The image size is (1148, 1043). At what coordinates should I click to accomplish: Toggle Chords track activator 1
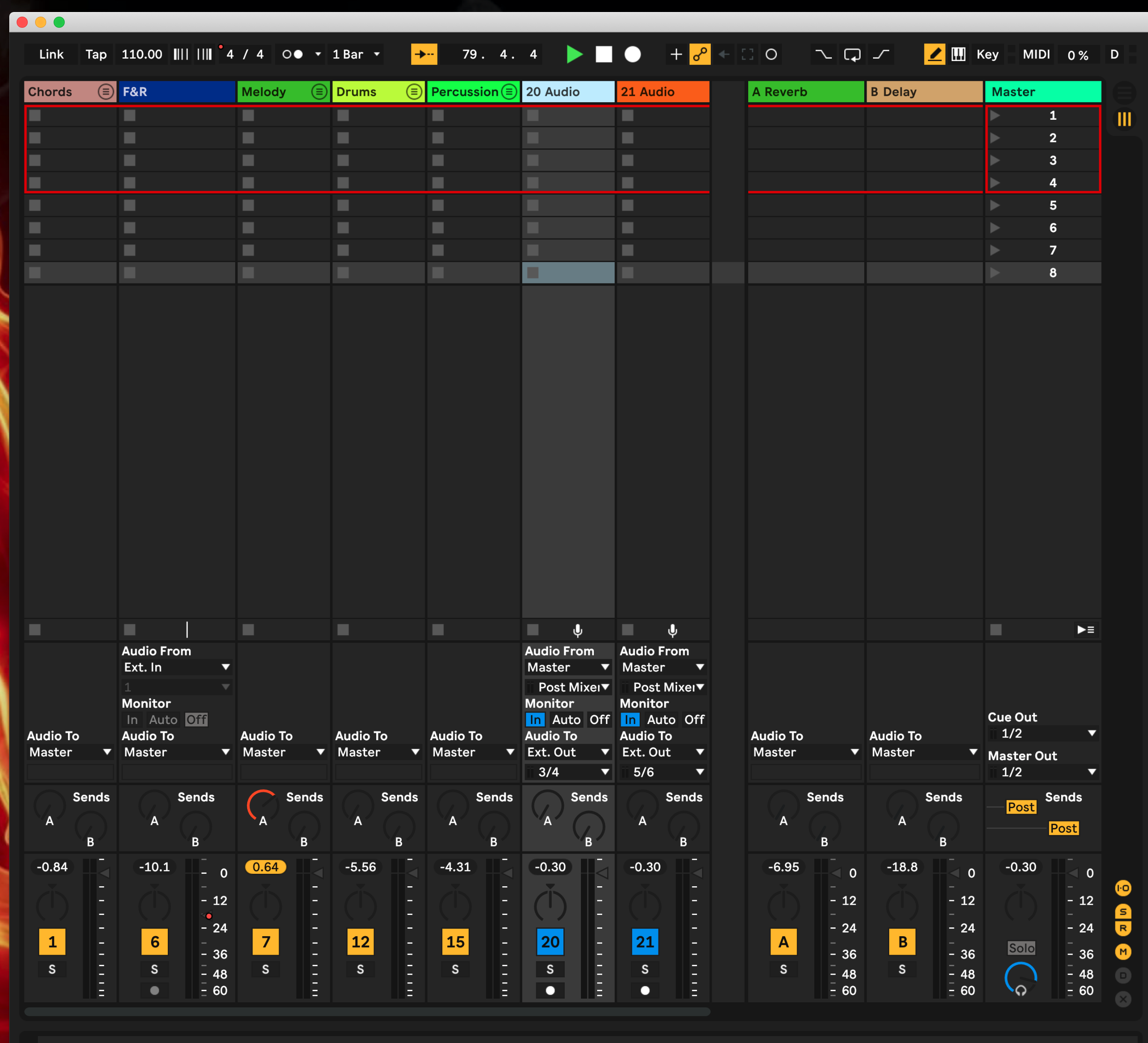point(52,942)
